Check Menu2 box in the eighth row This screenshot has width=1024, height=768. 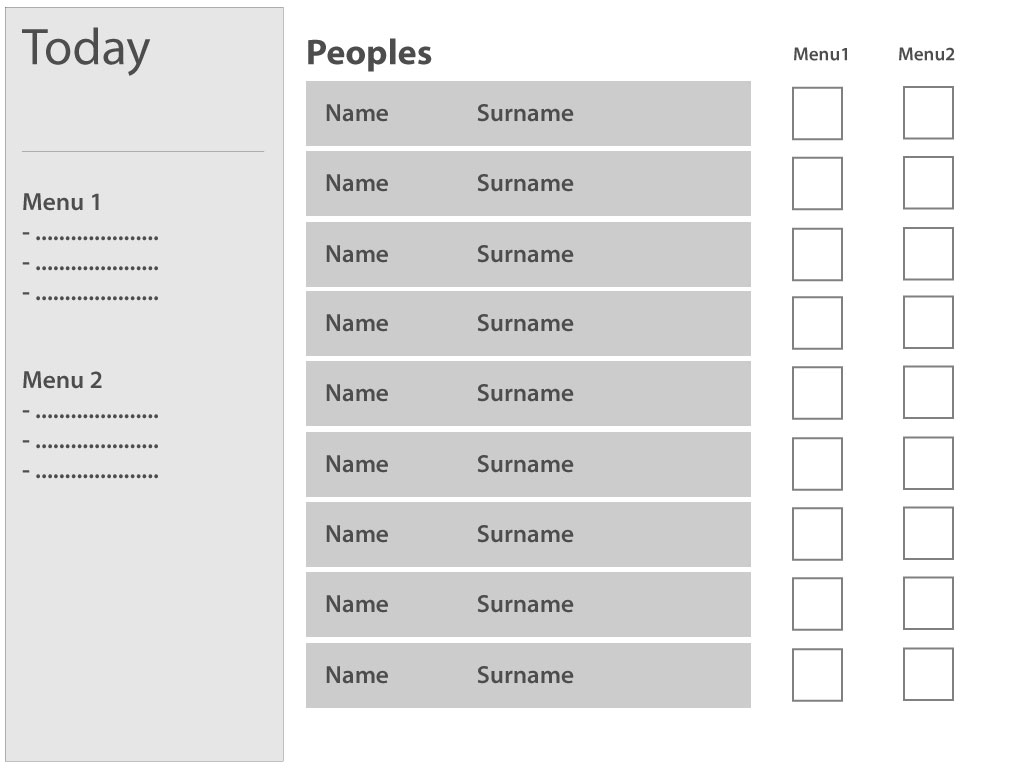pyautogui.click(x=928, y=603)
